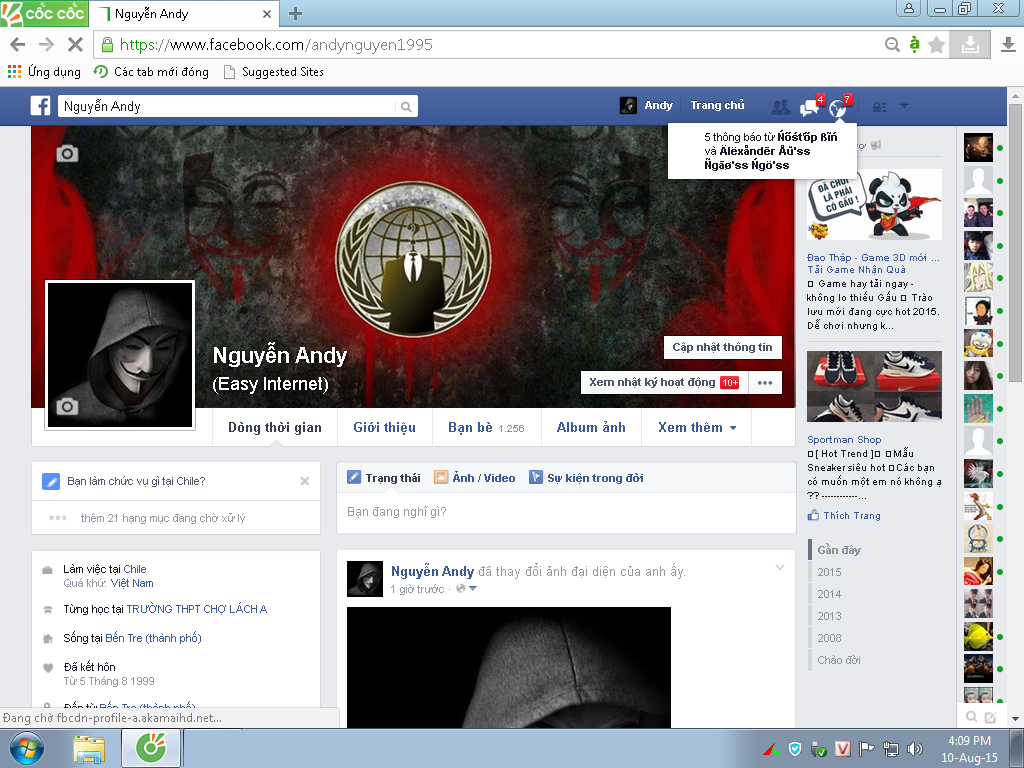Close the Nguyễn Andy browser tab
Screen dimensions: 1024x768
click(x=266, y=14)
